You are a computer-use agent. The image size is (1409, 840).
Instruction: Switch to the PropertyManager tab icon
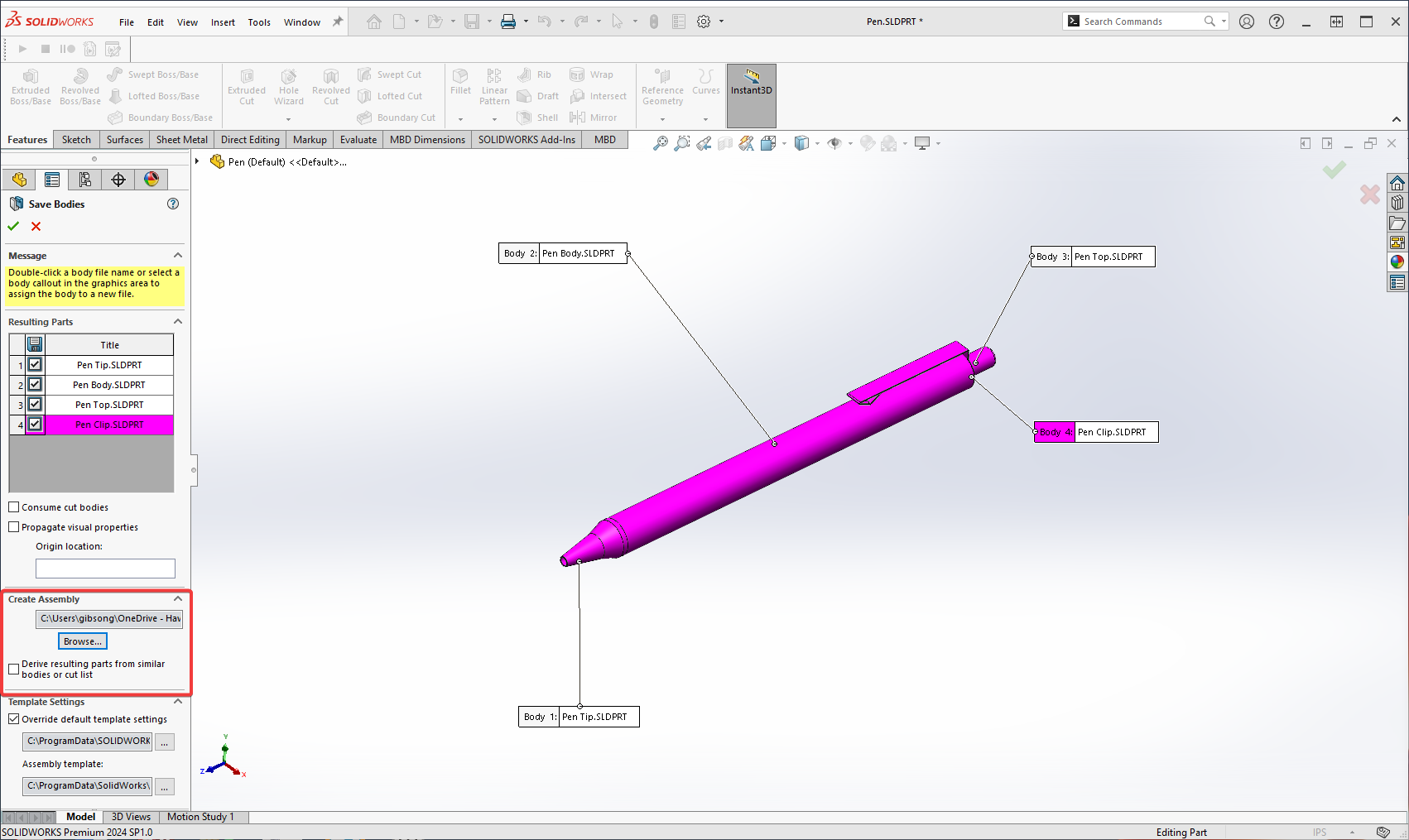click(x=52, y=180)
